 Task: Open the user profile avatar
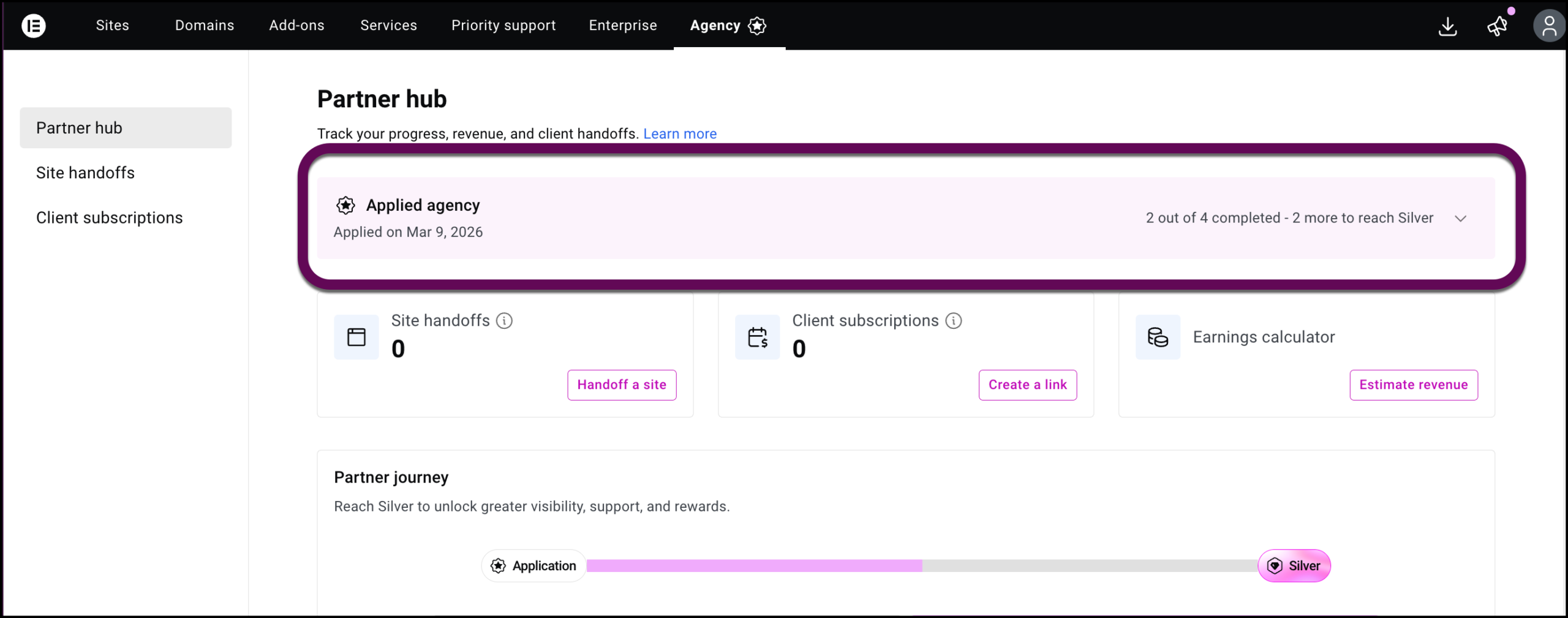point(1549,26)
